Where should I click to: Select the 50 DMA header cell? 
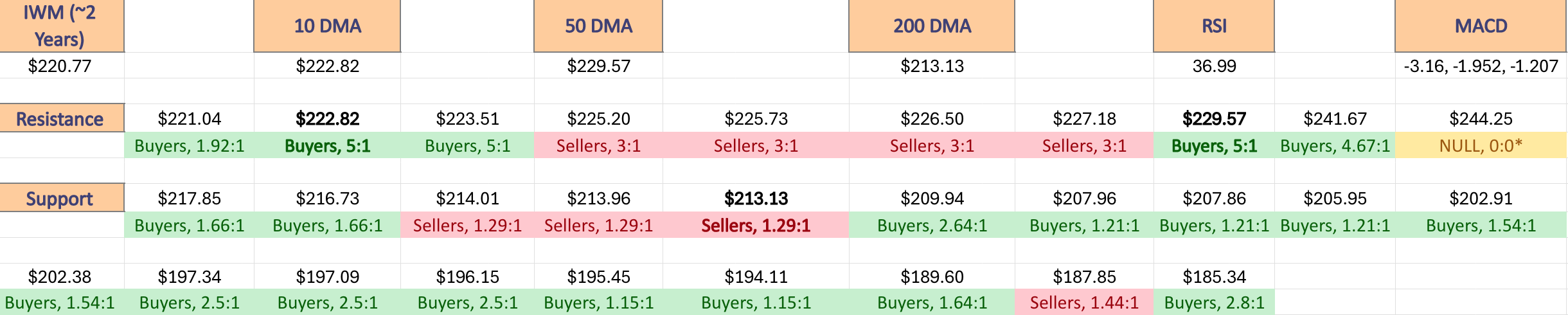point(598,26)
